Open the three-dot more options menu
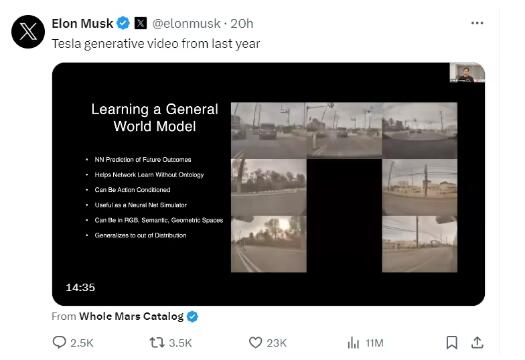This screenshot has height=360, width=525. pos(477,23)
